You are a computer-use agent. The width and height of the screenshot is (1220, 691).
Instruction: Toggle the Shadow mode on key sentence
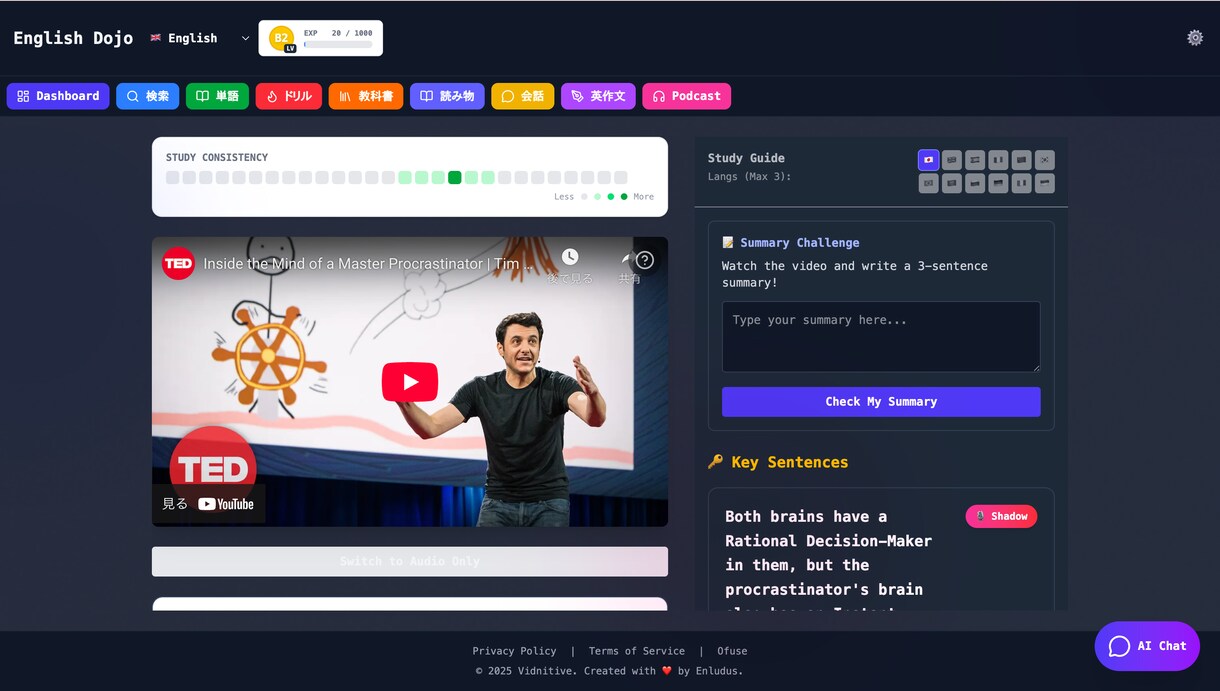[x=1001, y=516]
